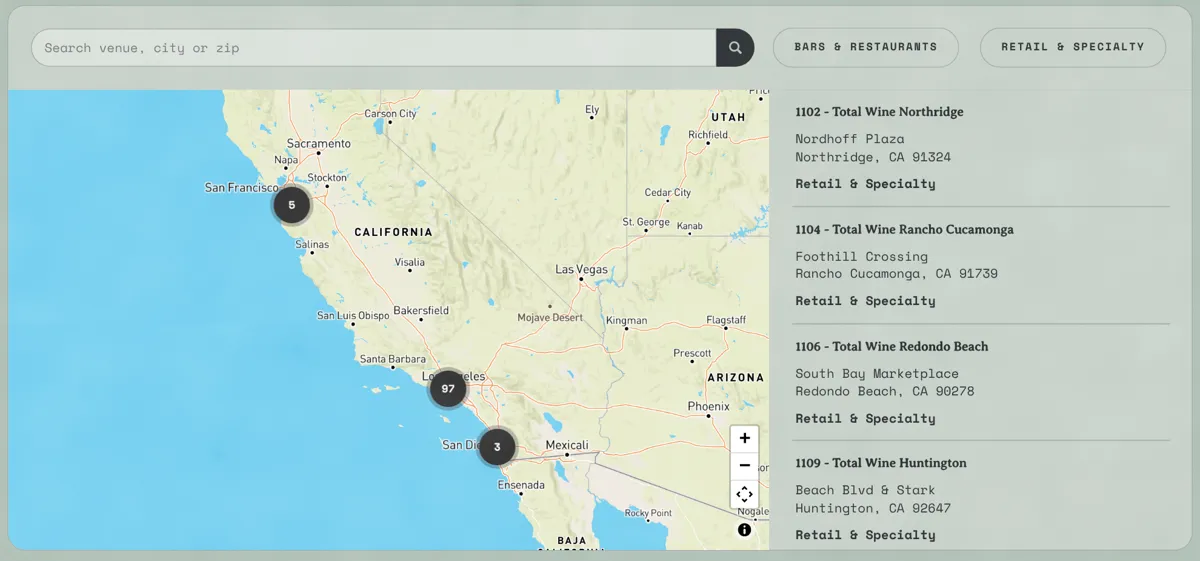Screen dimensions: 1200x561
Task: Click the St. George map label
Action: pyautogui.click(x=646, y=222)
